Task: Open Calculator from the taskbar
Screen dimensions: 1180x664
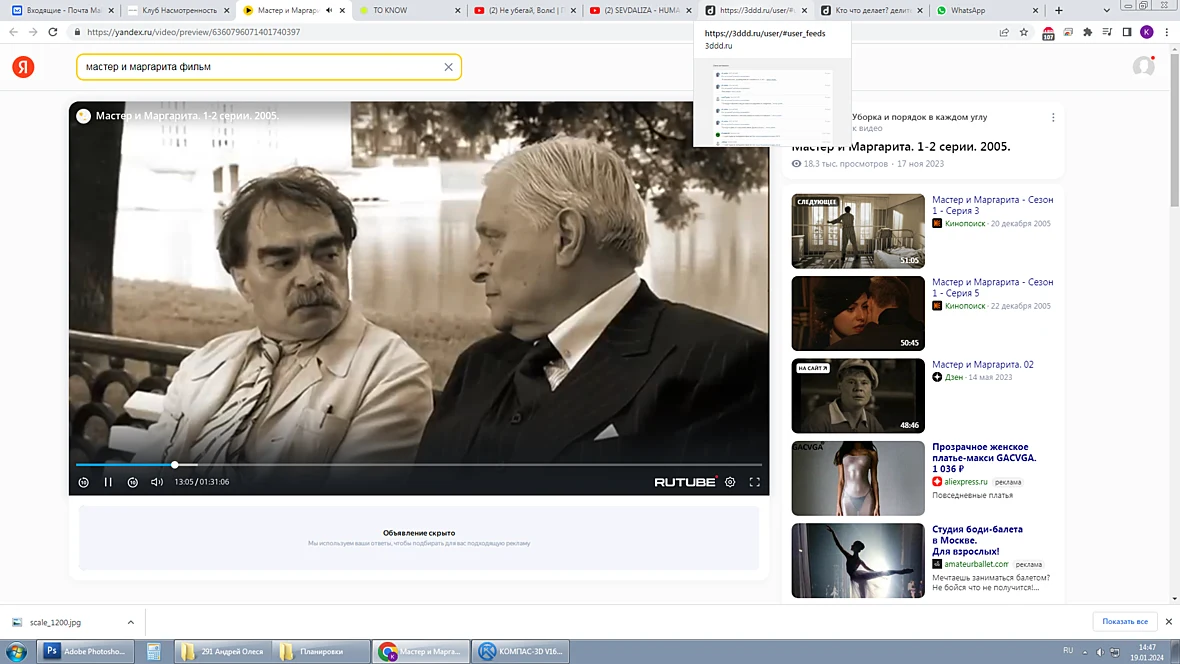Action: click(154, 651)
